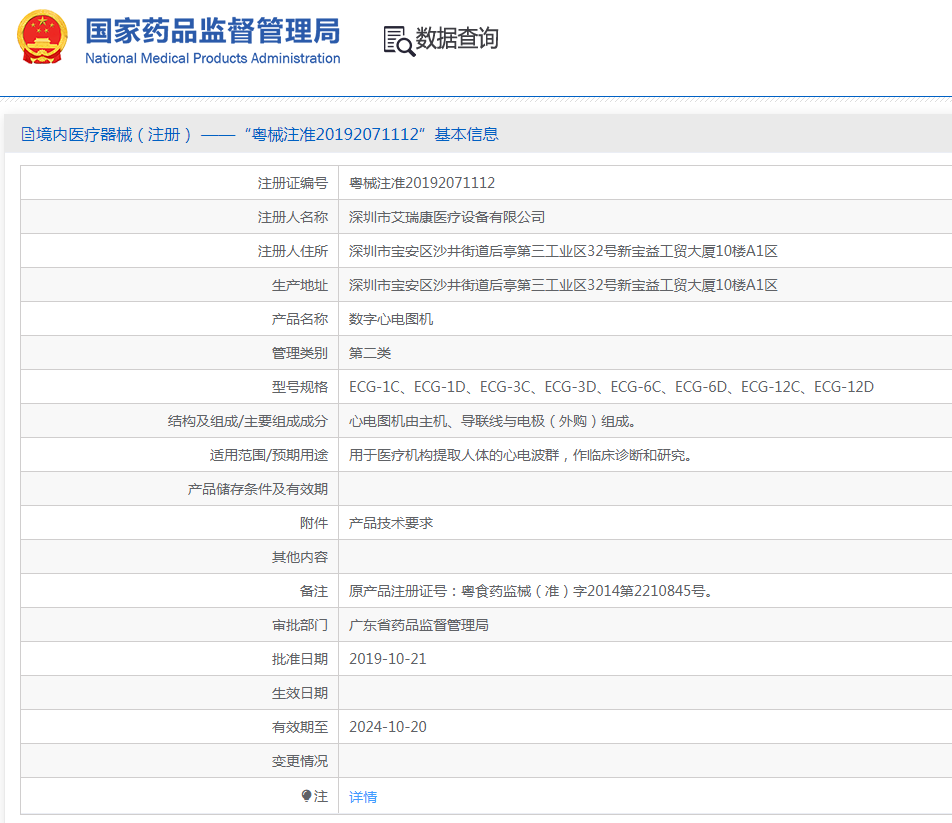Screen dimensions: 952x823
Task: Click the 结构及组成/主要组成成分 label
Action: coord(248,421)
